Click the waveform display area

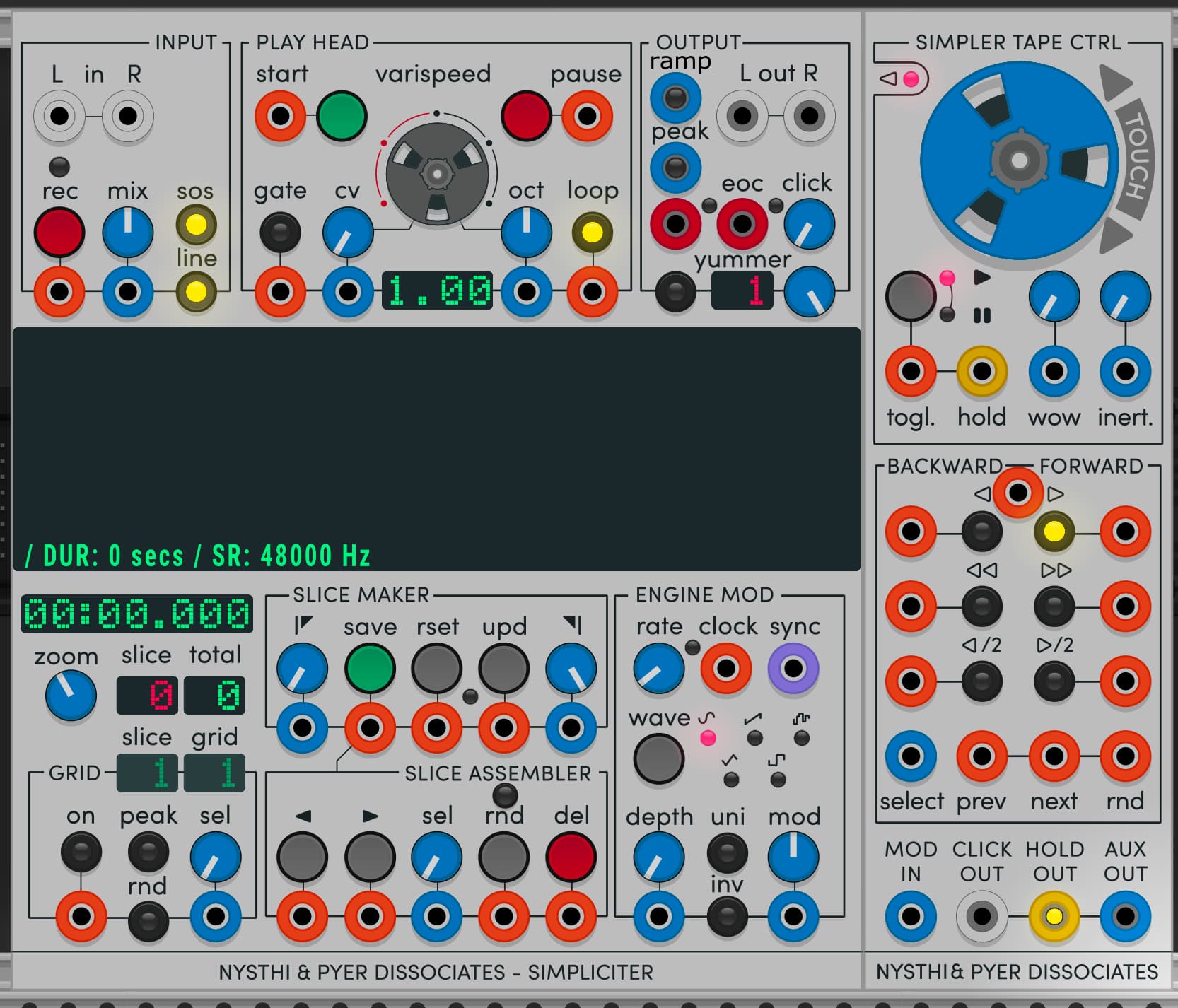point(436,449)
